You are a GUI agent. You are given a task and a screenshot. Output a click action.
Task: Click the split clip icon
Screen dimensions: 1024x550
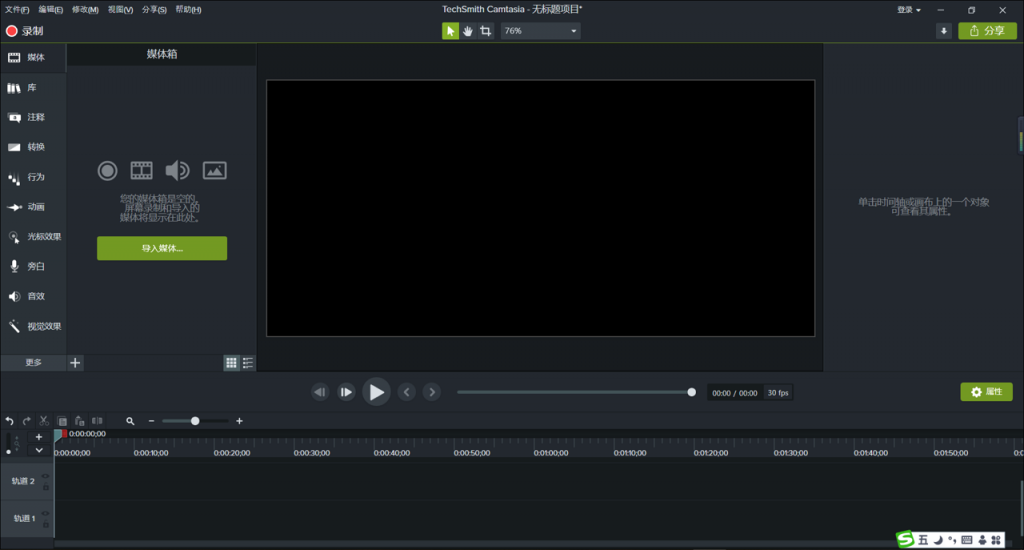pos(97,421)
